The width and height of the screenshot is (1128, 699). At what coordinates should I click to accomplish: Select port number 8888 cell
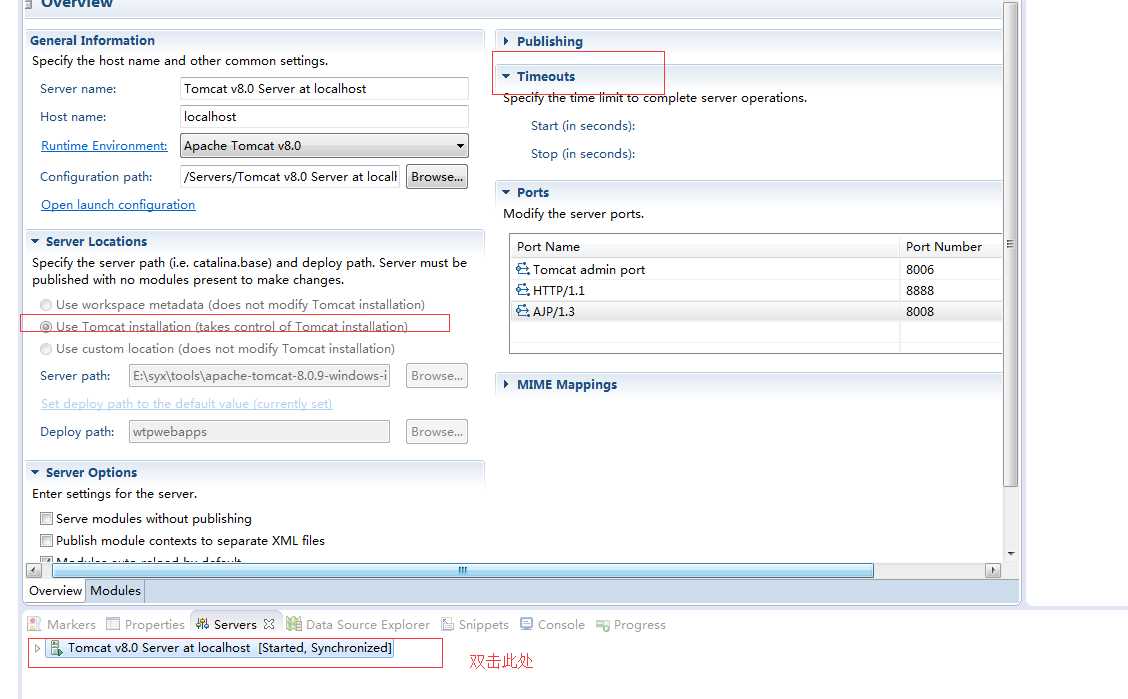[x=950, y=290]
